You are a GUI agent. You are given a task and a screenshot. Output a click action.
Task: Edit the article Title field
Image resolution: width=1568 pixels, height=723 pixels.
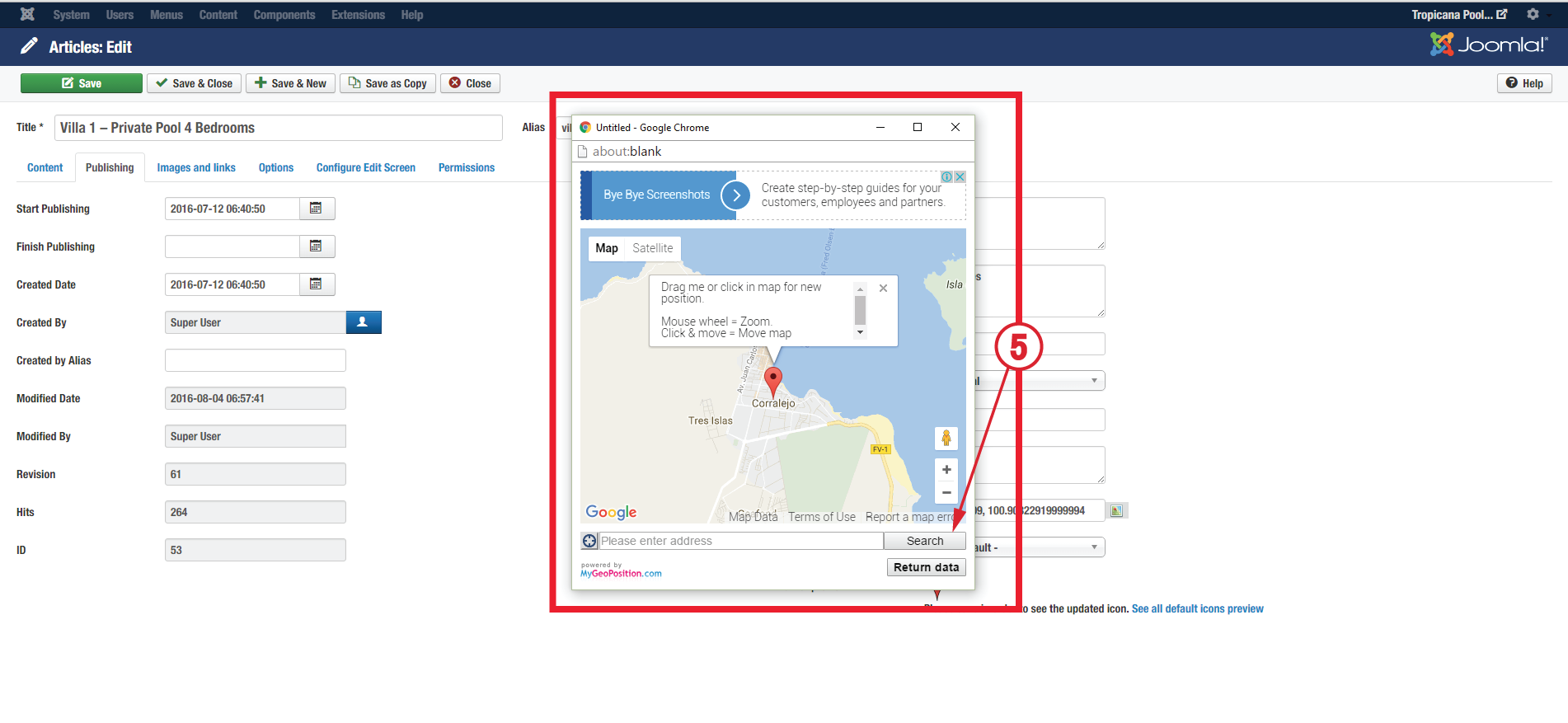tap(279, 128)
